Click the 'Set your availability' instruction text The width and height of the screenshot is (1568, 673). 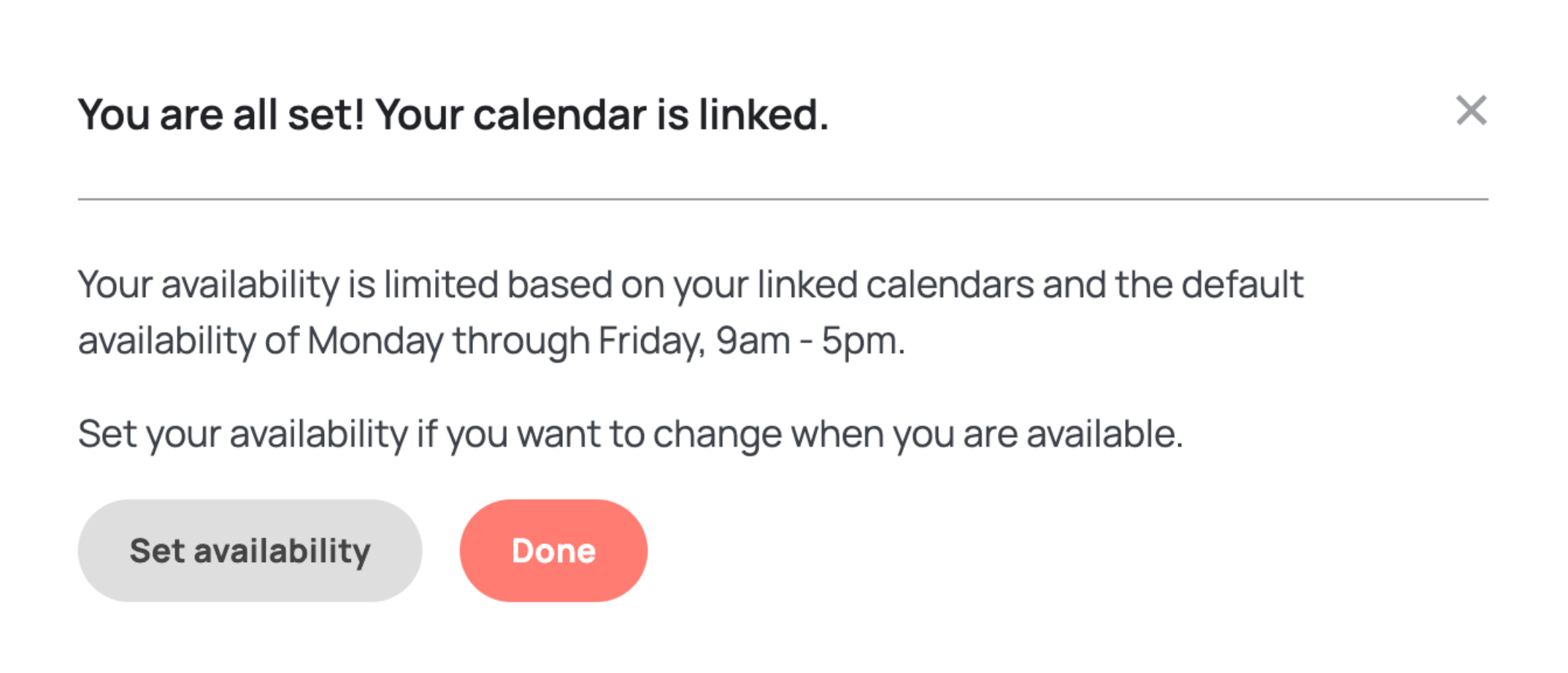pos(631,434)
